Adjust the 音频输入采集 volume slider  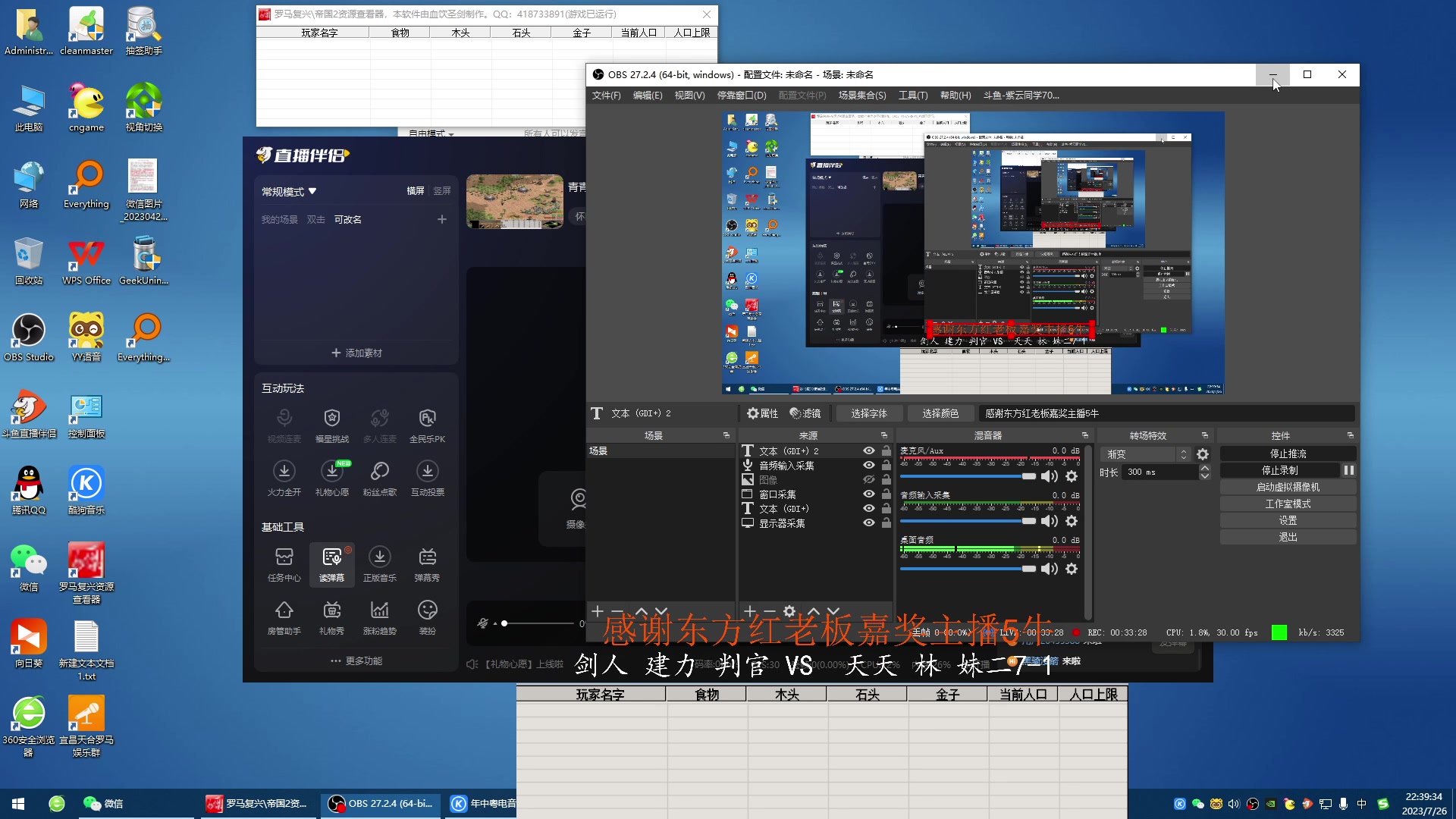pos(1028,522)
